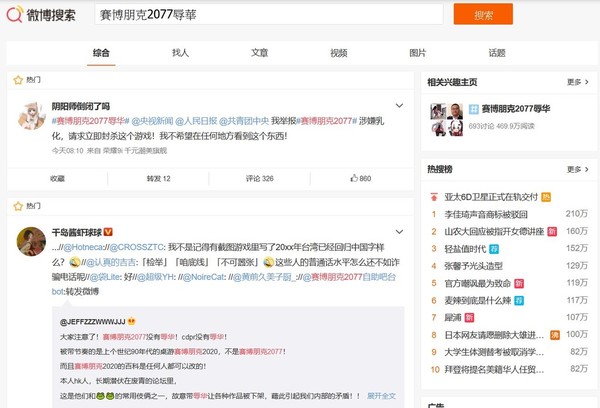Open hot search 官方嘲讽最为致命
The height and width of the screenshot is (408, 600).
(x=478, y=283)
